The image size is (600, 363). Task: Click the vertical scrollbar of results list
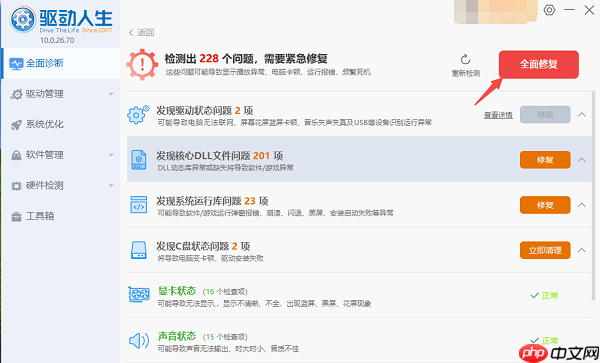[x=593, y=195]
